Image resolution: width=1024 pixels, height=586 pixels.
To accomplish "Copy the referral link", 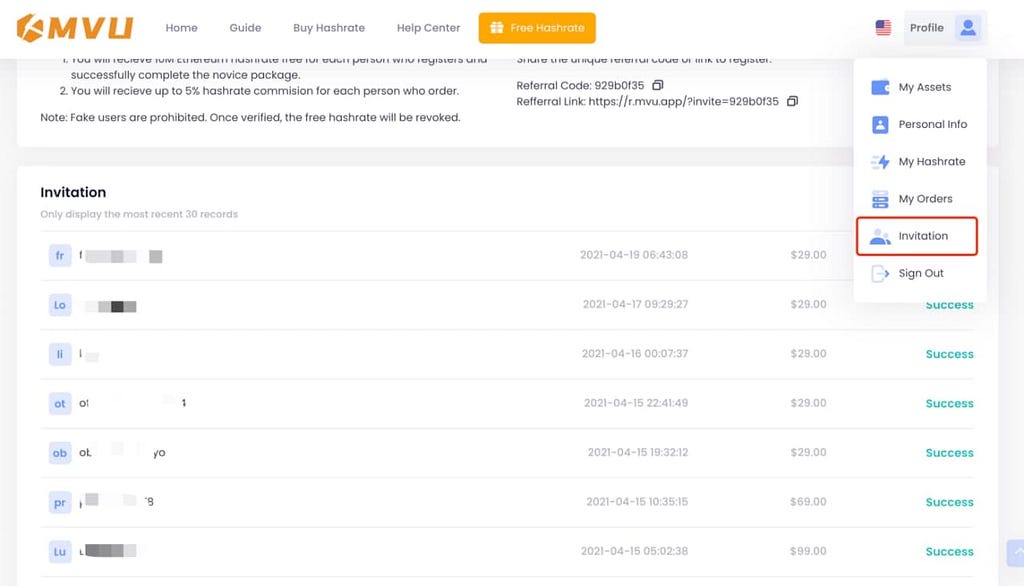I will pos(792,101).
